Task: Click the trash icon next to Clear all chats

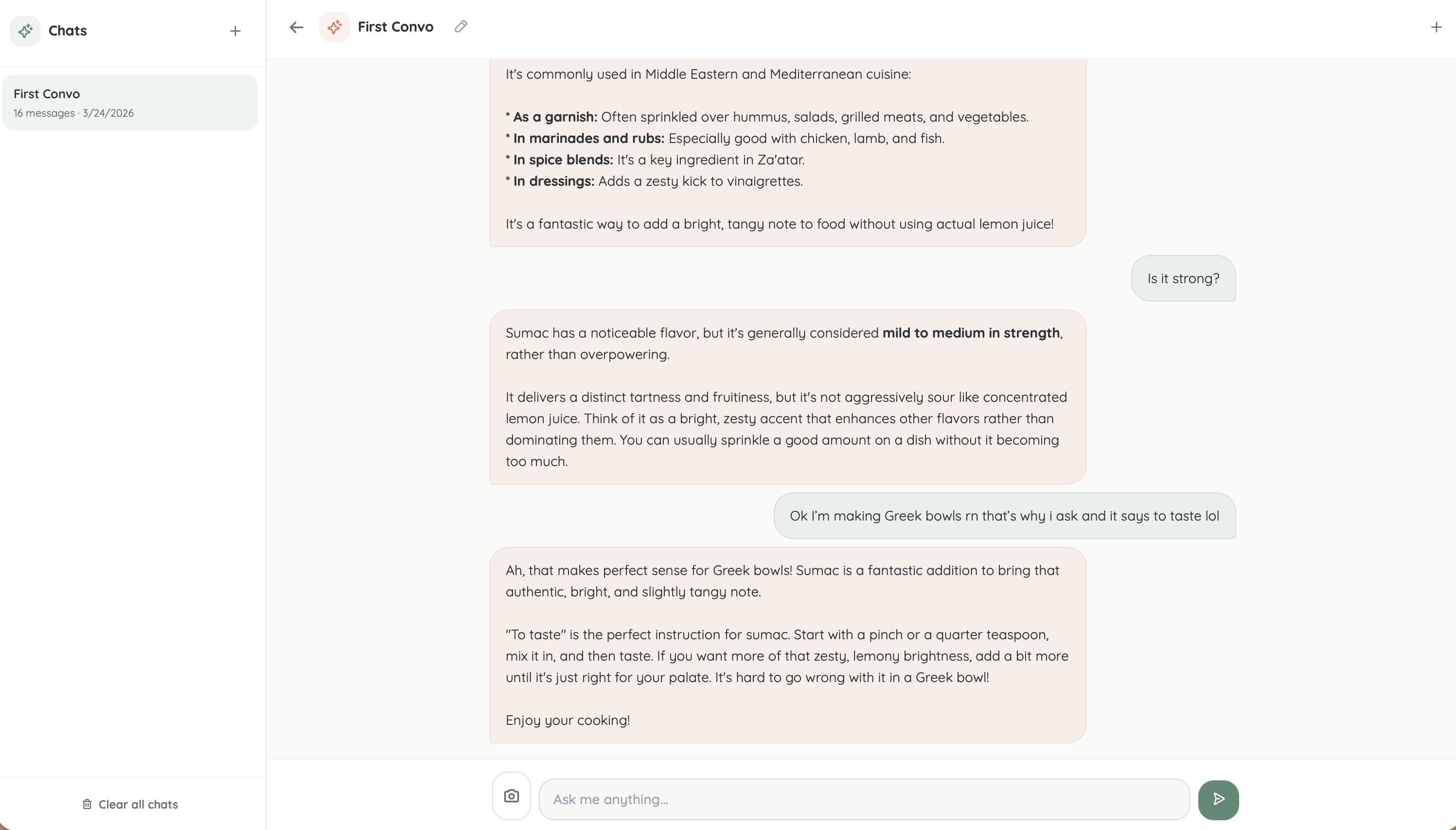Action: coord(87,804)
